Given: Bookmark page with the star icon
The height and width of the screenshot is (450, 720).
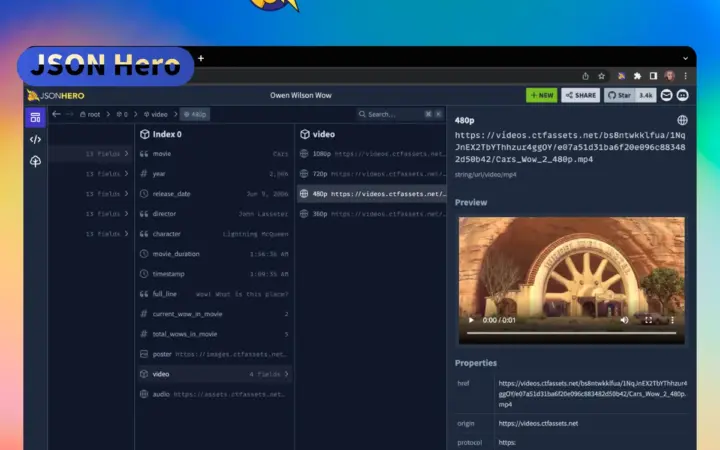Looking at the screenshot, I should (x=602, y=76).
